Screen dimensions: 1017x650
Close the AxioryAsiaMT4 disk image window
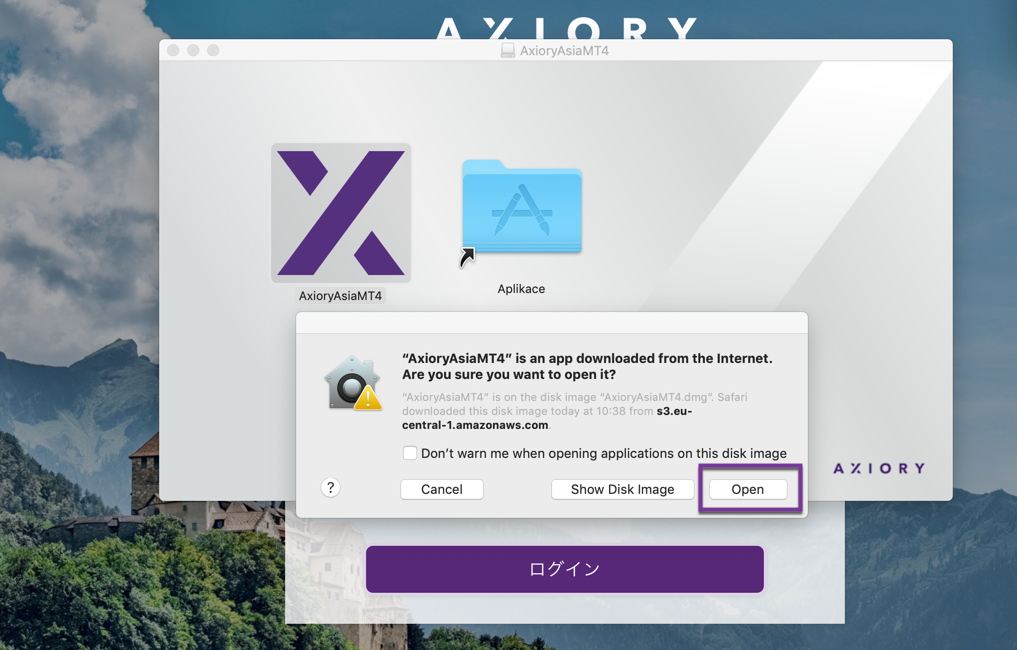pos(173,50)
